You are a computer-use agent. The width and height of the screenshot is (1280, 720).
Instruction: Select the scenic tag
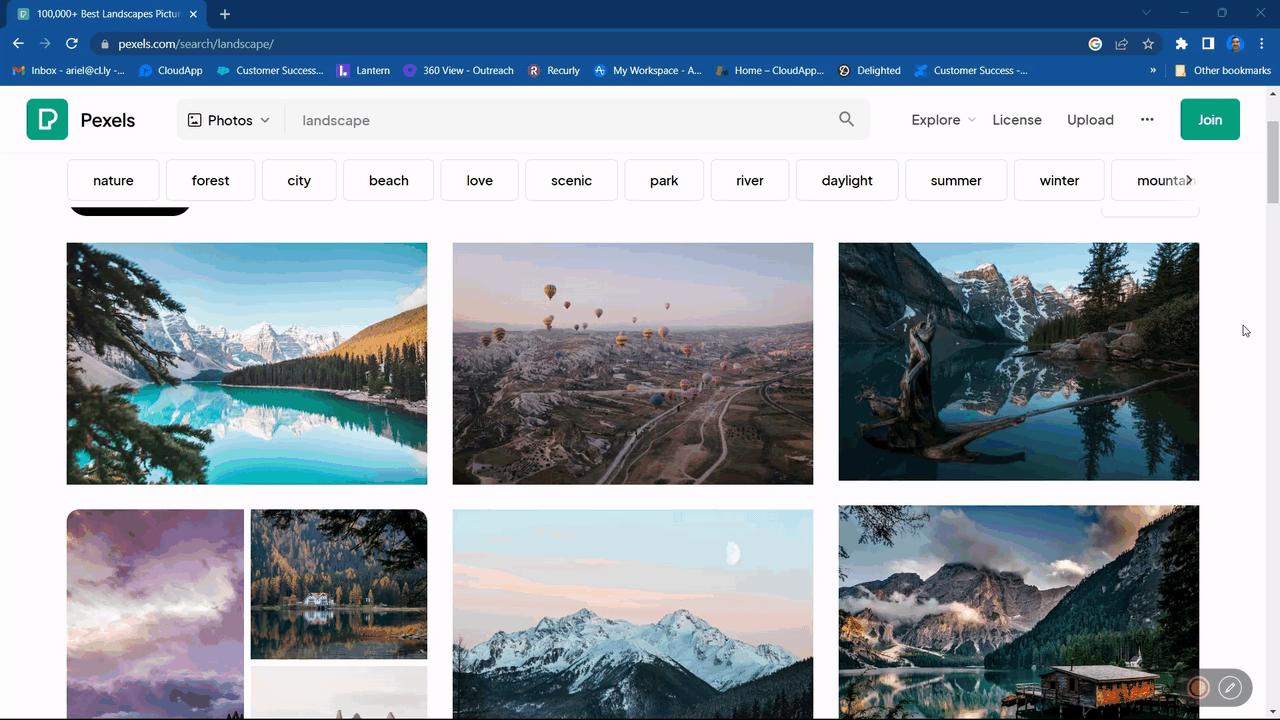(571, 180)
